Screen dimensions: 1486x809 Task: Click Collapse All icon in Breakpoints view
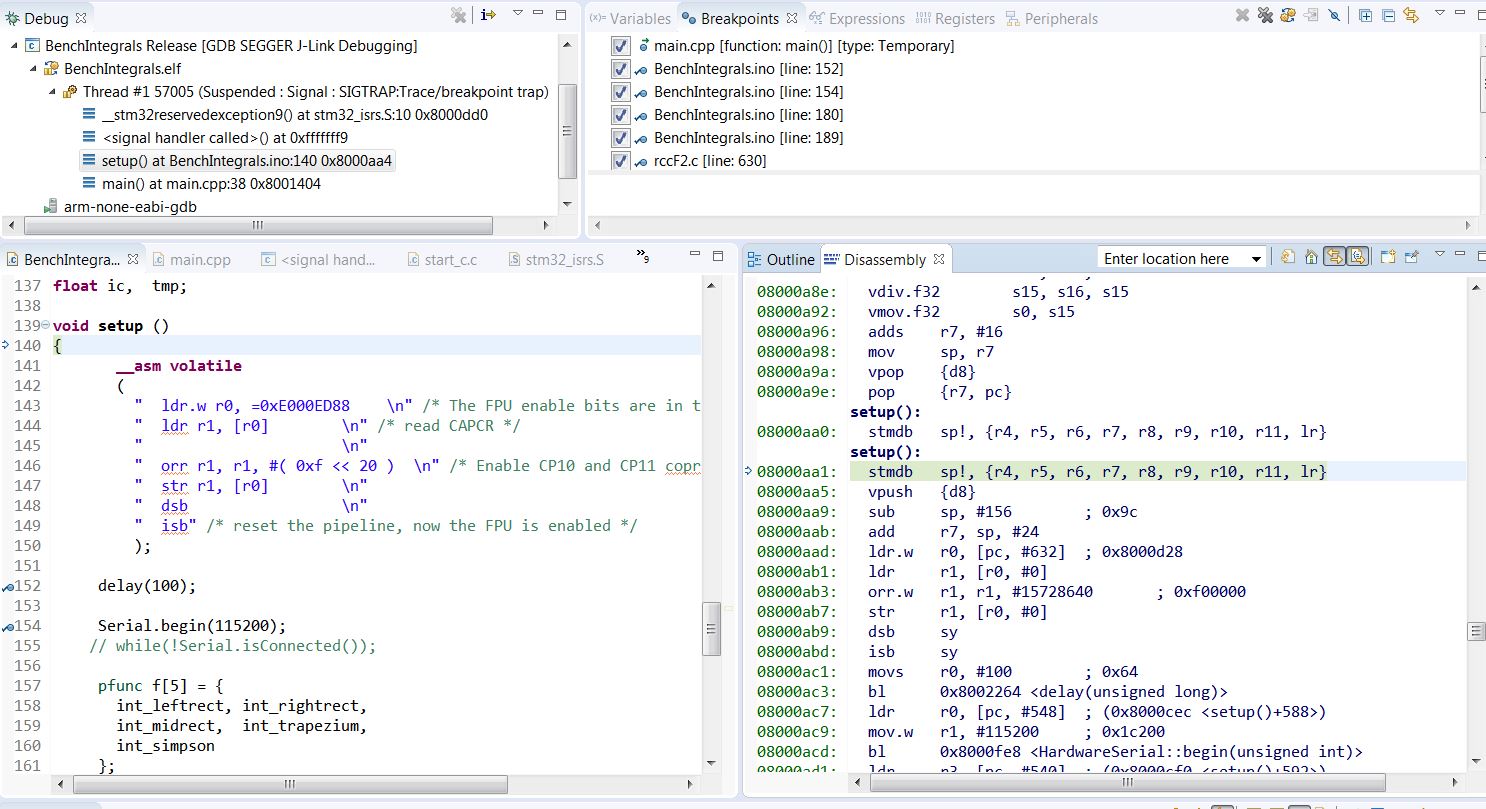(1388, 15)
